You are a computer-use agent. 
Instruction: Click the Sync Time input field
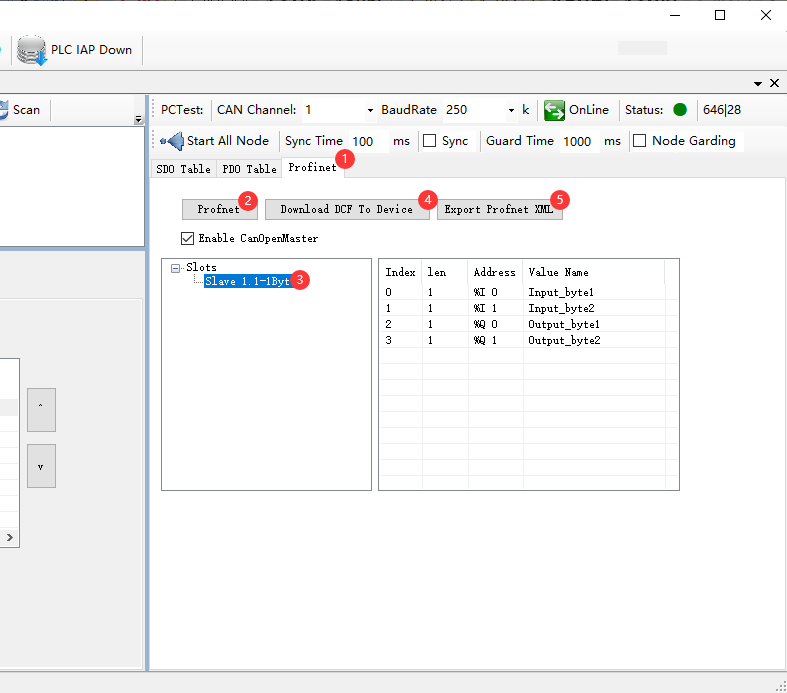click(366, 142)
